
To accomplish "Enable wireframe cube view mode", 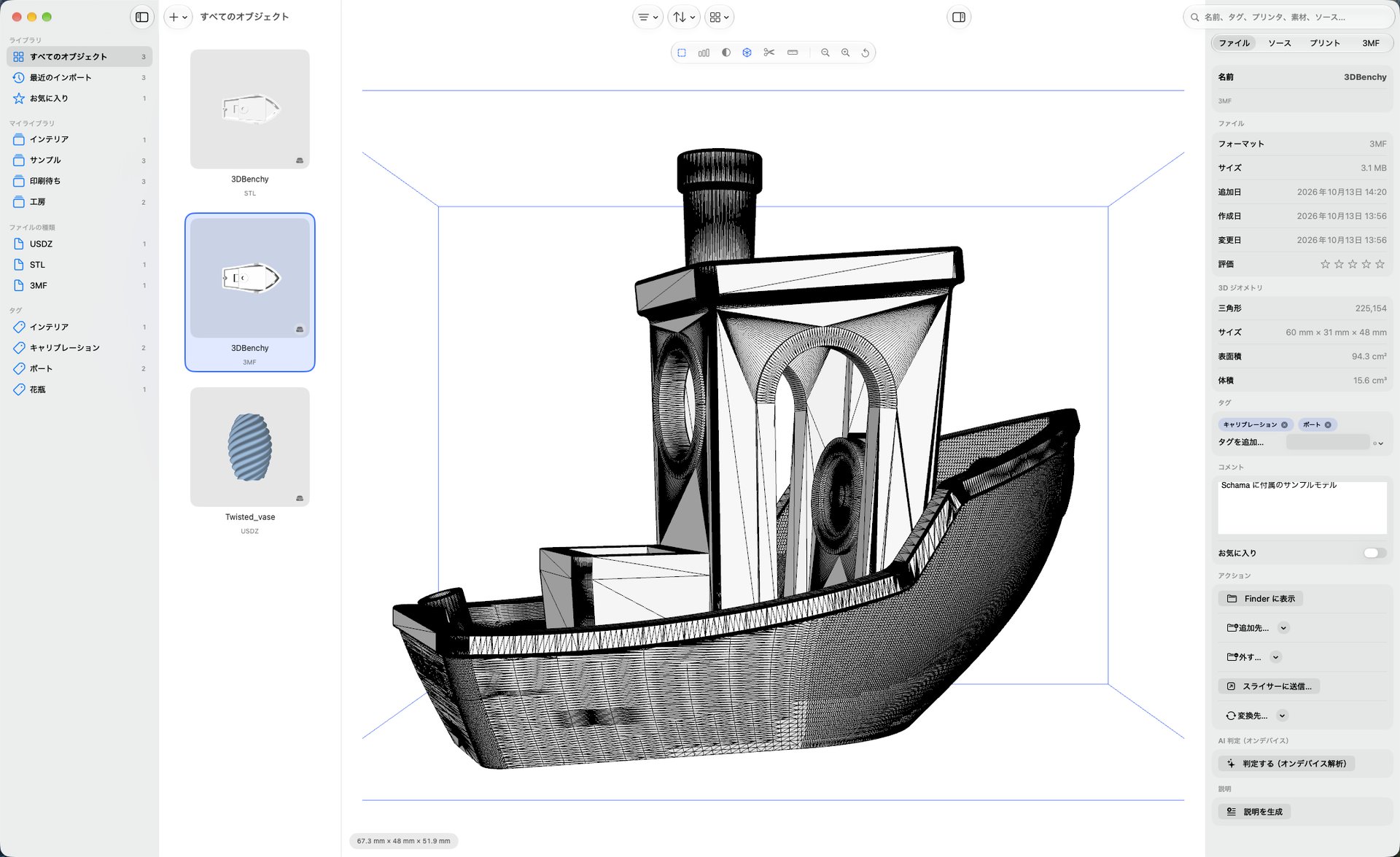I will tap(747, 53).
